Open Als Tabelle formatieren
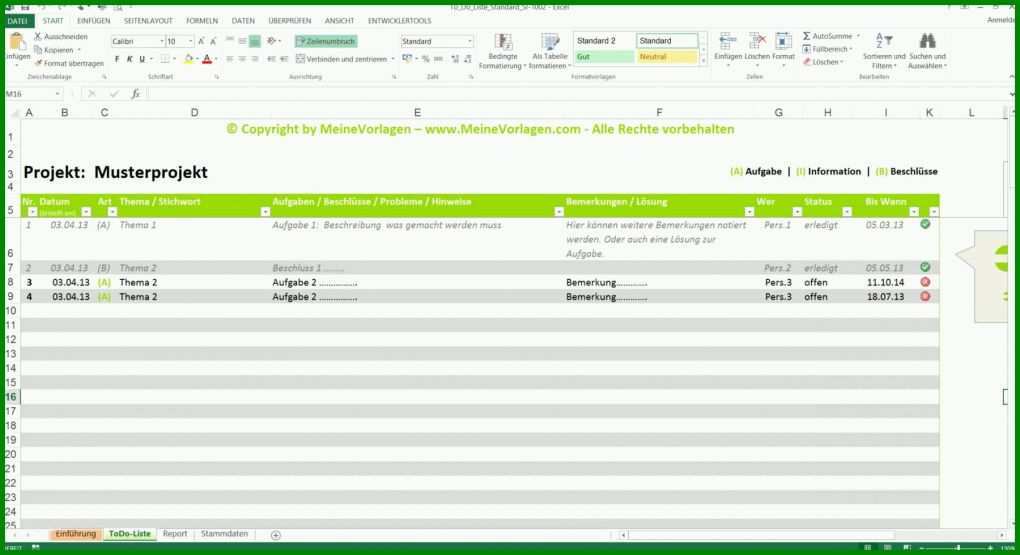The height and width of the screenshot is (555, 1020). point(550,51)
